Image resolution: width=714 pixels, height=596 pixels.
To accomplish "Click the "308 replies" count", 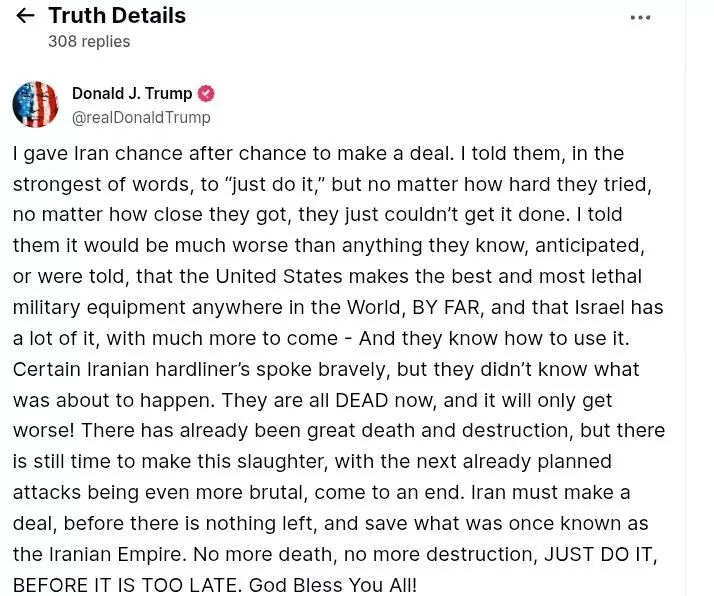I will pos(89,42).
